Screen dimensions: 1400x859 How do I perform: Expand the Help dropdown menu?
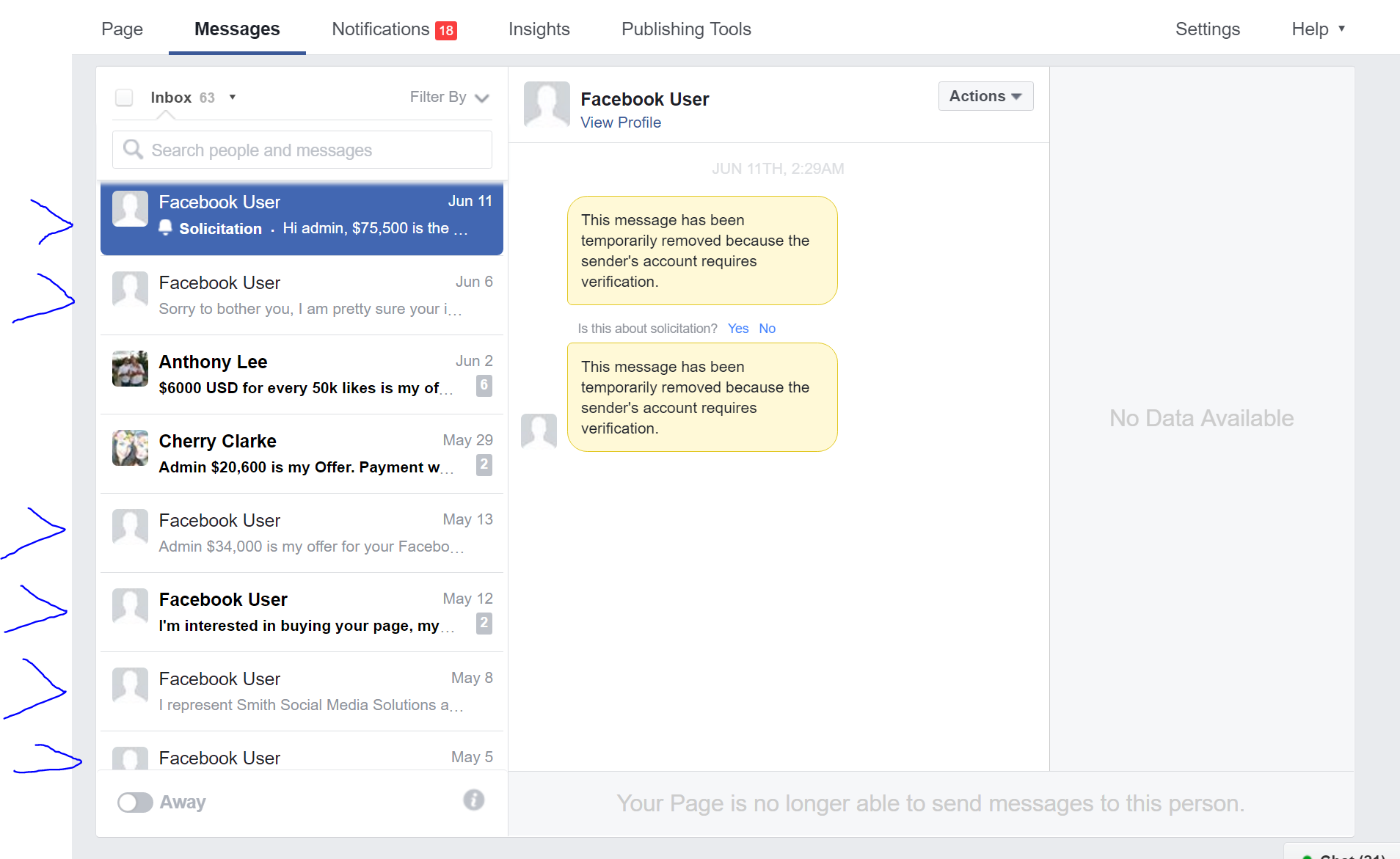[1318, 29]
